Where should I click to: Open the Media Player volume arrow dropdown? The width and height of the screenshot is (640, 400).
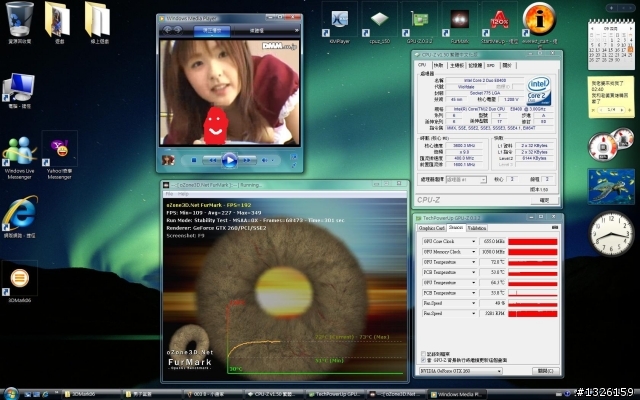[x=273, y=160]
